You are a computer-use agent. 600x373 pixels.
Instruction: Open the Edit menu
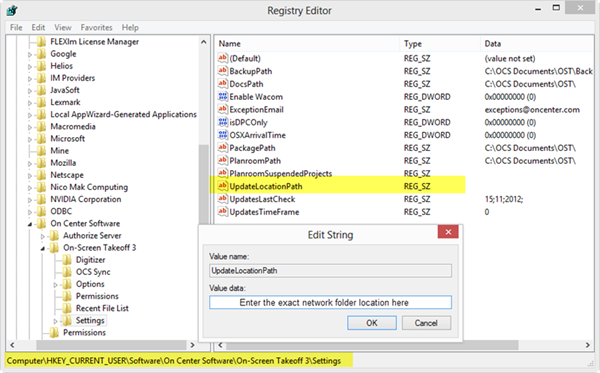coord(38,28)
